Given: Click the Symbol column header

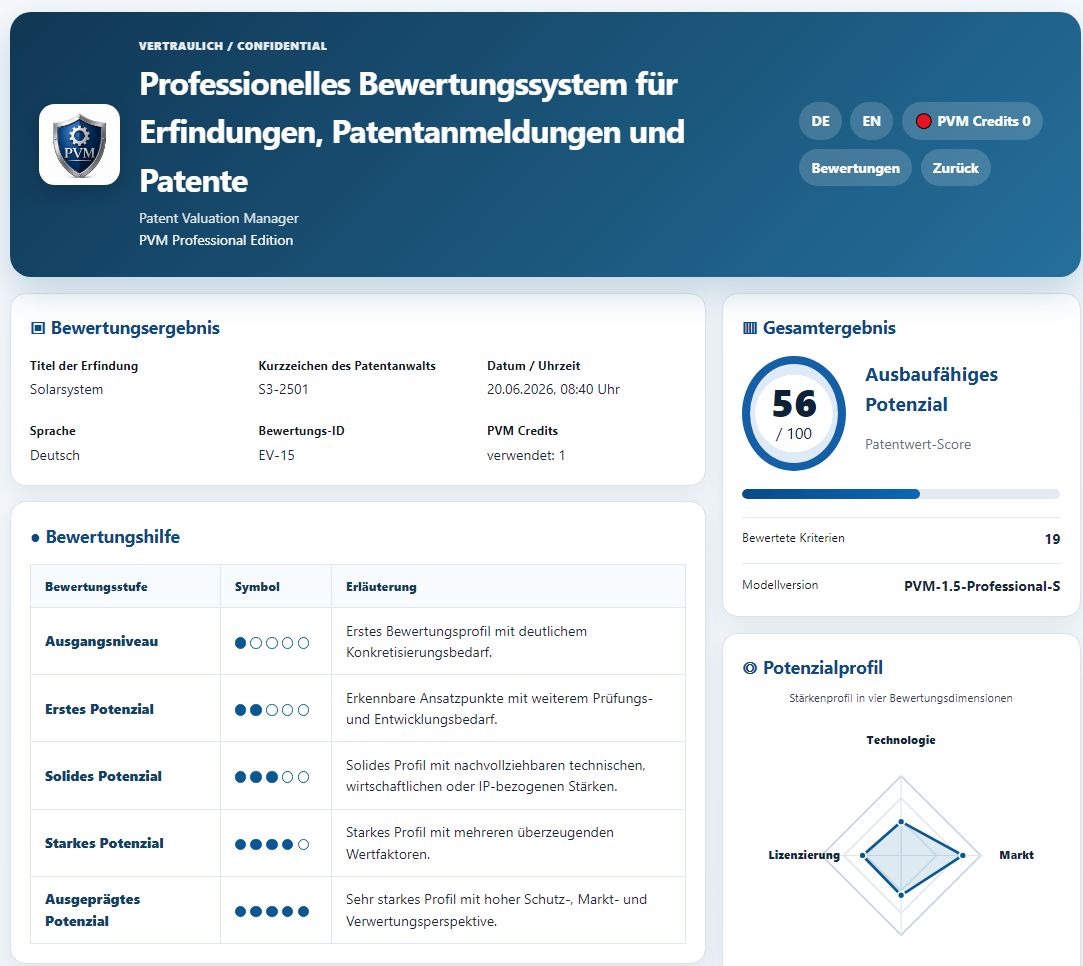Looking at the screenshot, I should pos(257,587).
